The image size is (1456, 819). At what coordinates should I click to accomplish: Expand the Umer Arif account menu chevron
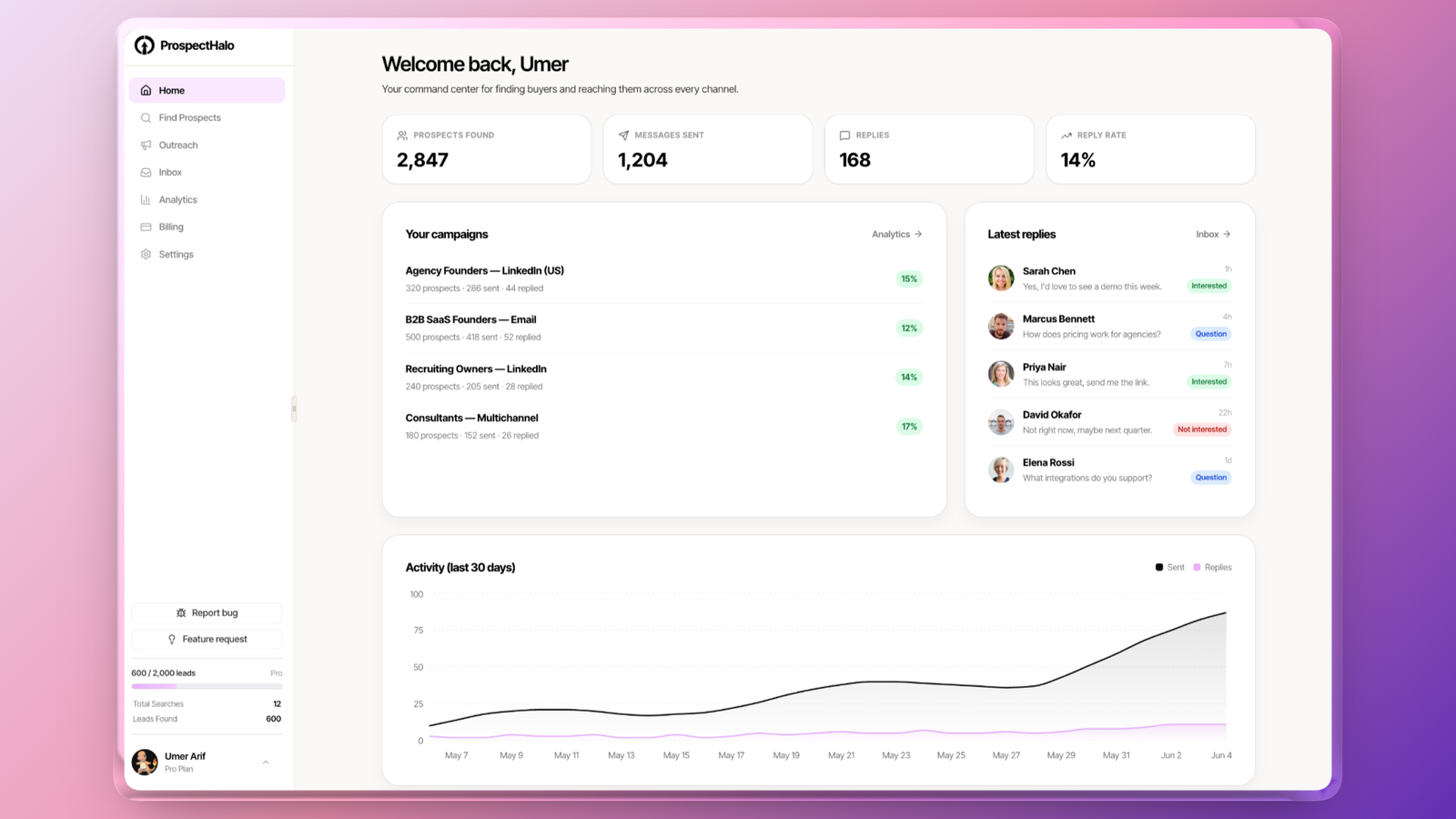(266, 763)
